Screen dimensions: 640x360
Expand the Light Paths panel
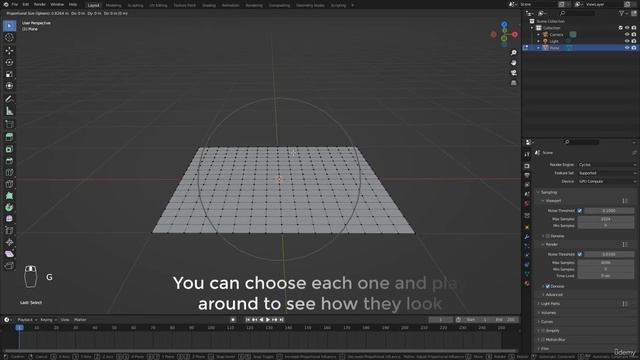point(549,304)
